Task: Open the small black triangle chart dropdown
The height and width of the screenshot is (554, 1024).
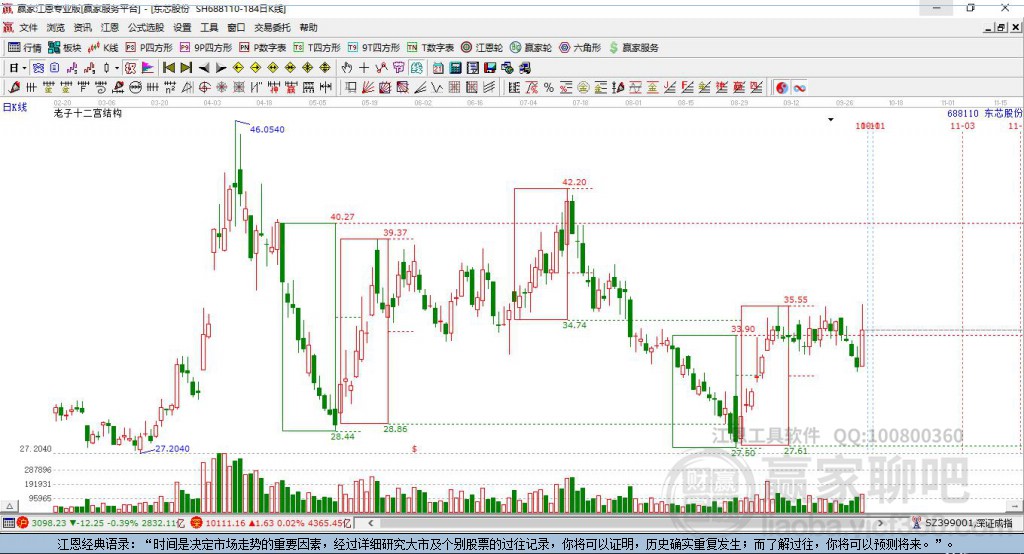Action: pos(831,120)
